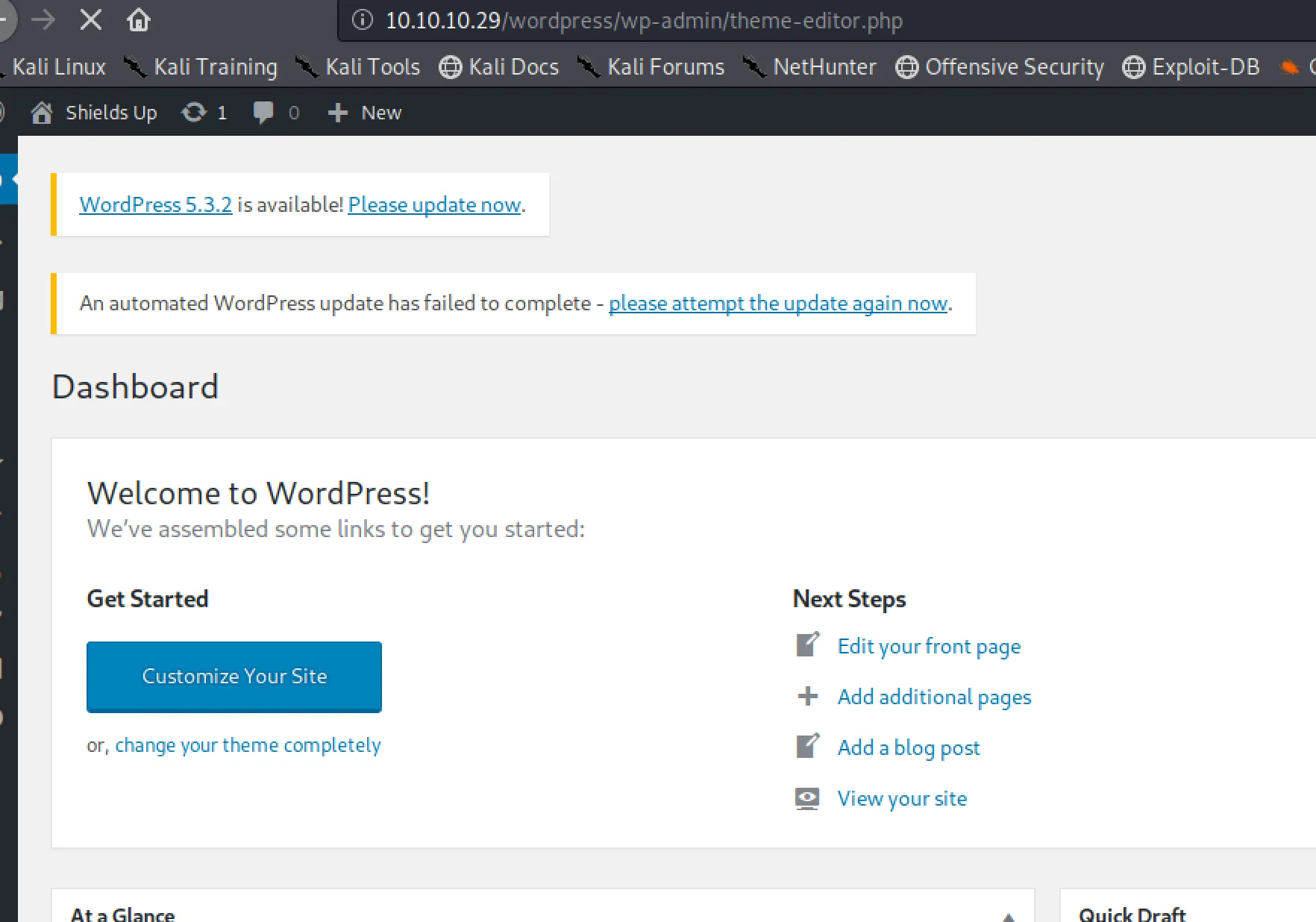The image size is (1316, 922).
Task: Open the comments bubble icon
Action: pos(263,113)
